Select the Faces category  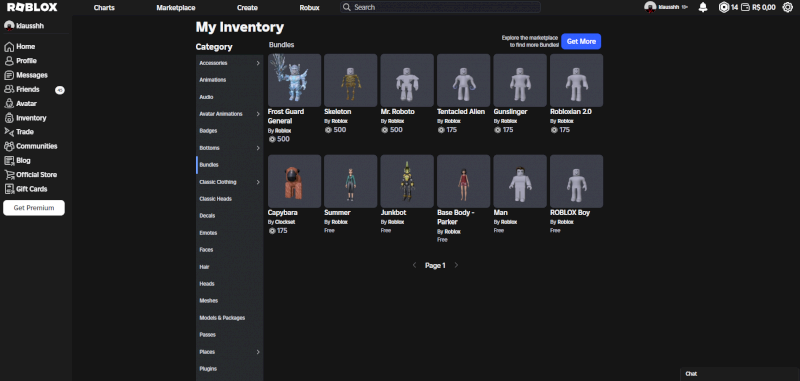[x=230, y=250]
